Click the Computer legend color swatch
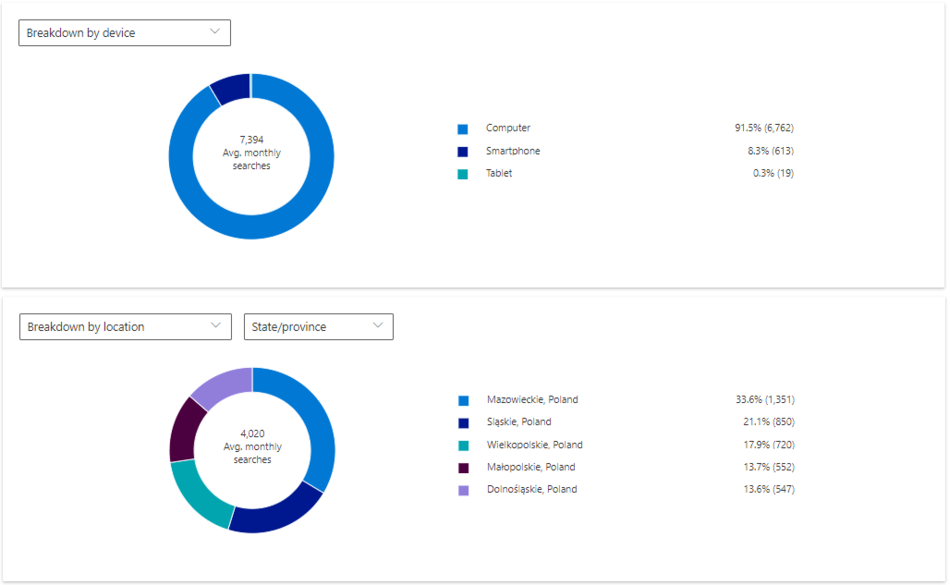 coord(463,129)
